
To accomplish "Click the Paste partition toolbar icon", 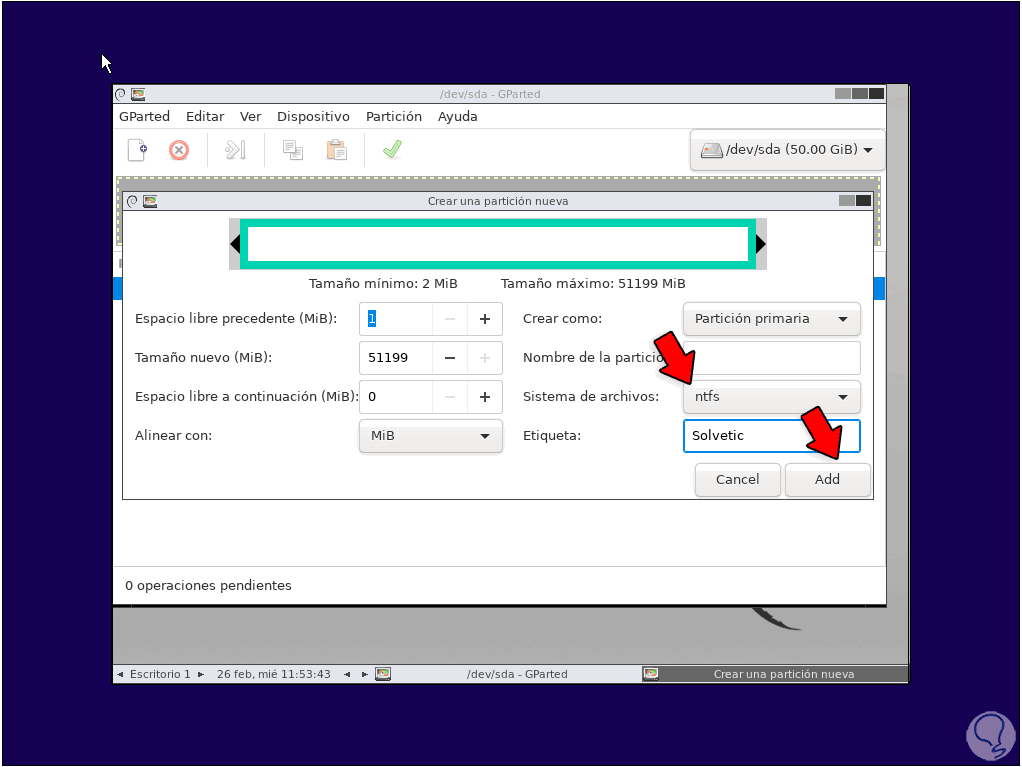I will coord(336,150).
